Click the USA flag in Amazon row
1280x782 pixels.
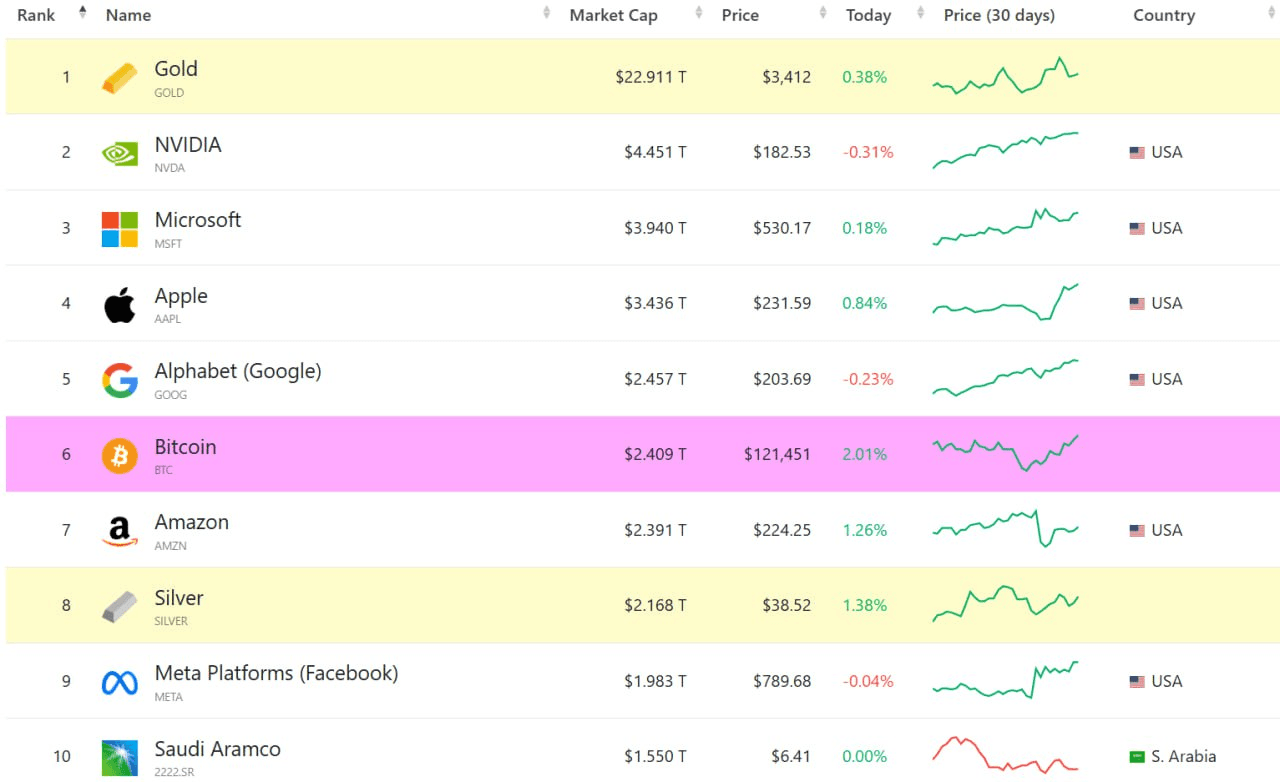click(x=1137, y=531)
